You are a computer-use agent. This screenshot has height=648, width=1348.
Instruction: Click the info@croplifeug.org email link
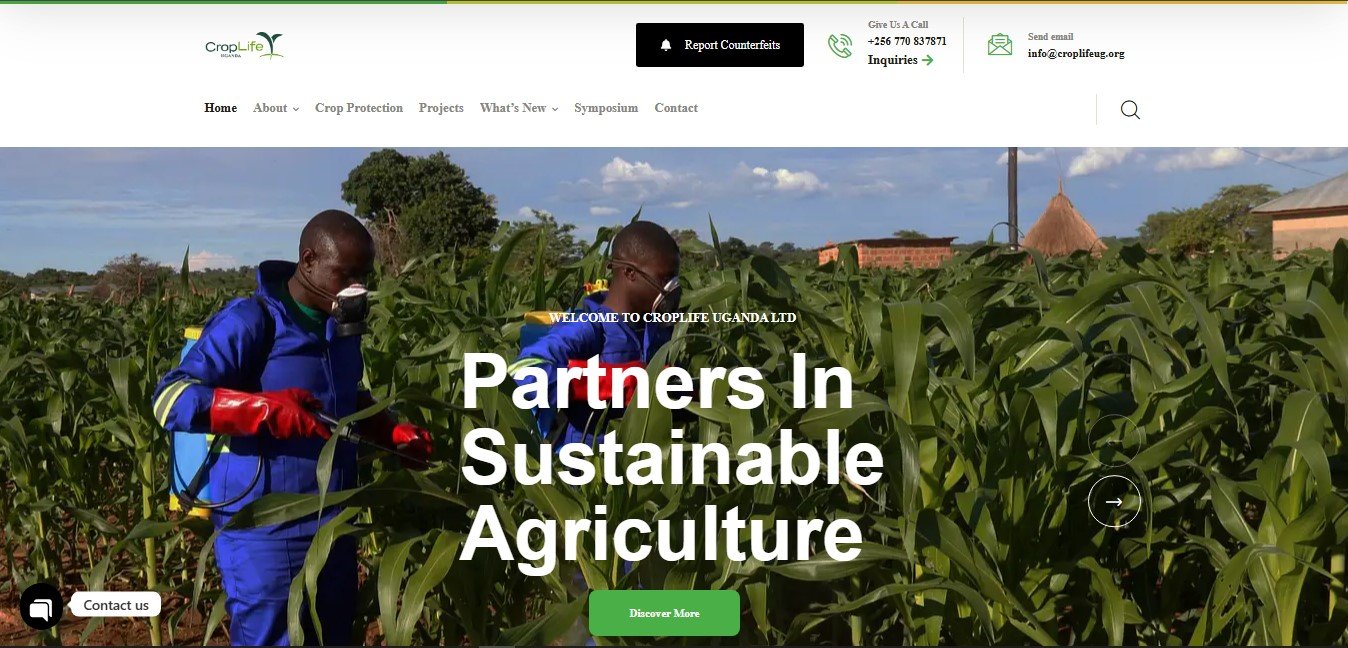1076,54
